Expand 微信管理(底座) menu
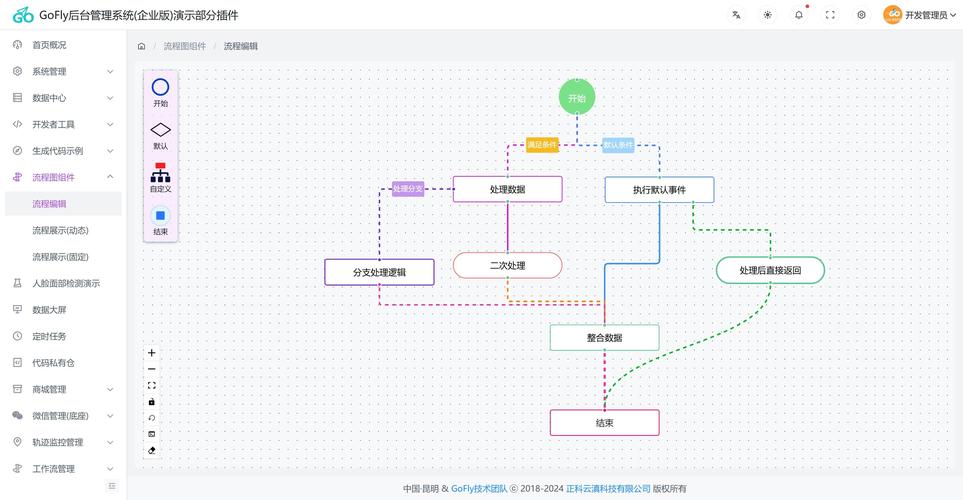The width and height of the screenshot is (963, 500). (x=63, y=416)
